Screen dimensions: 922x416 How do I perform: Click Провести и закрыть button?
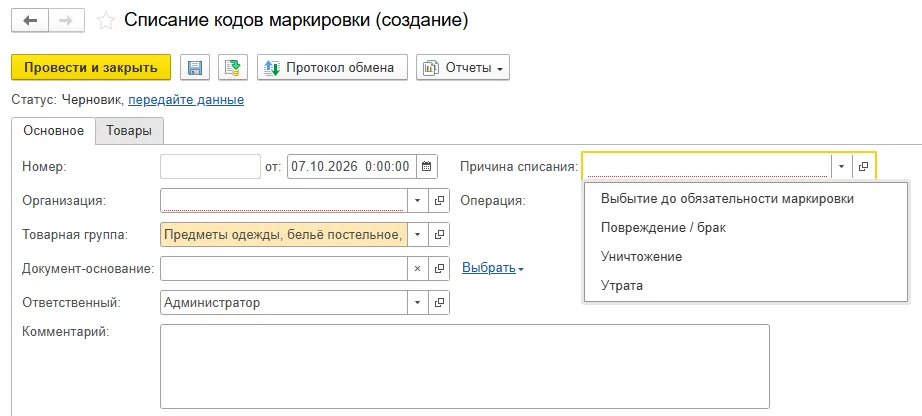[91, 67]
